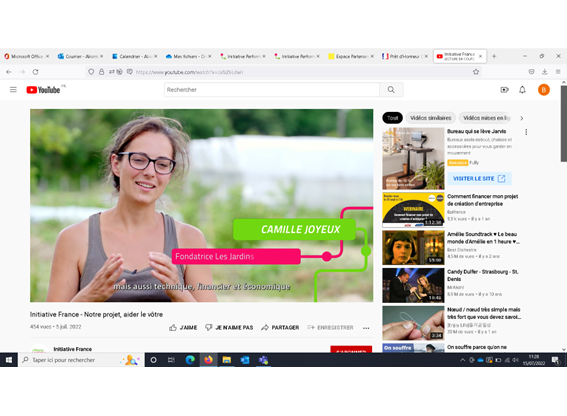Open Nœud très simple video title
The image size is (567, 416).
[x=484, y=313]
